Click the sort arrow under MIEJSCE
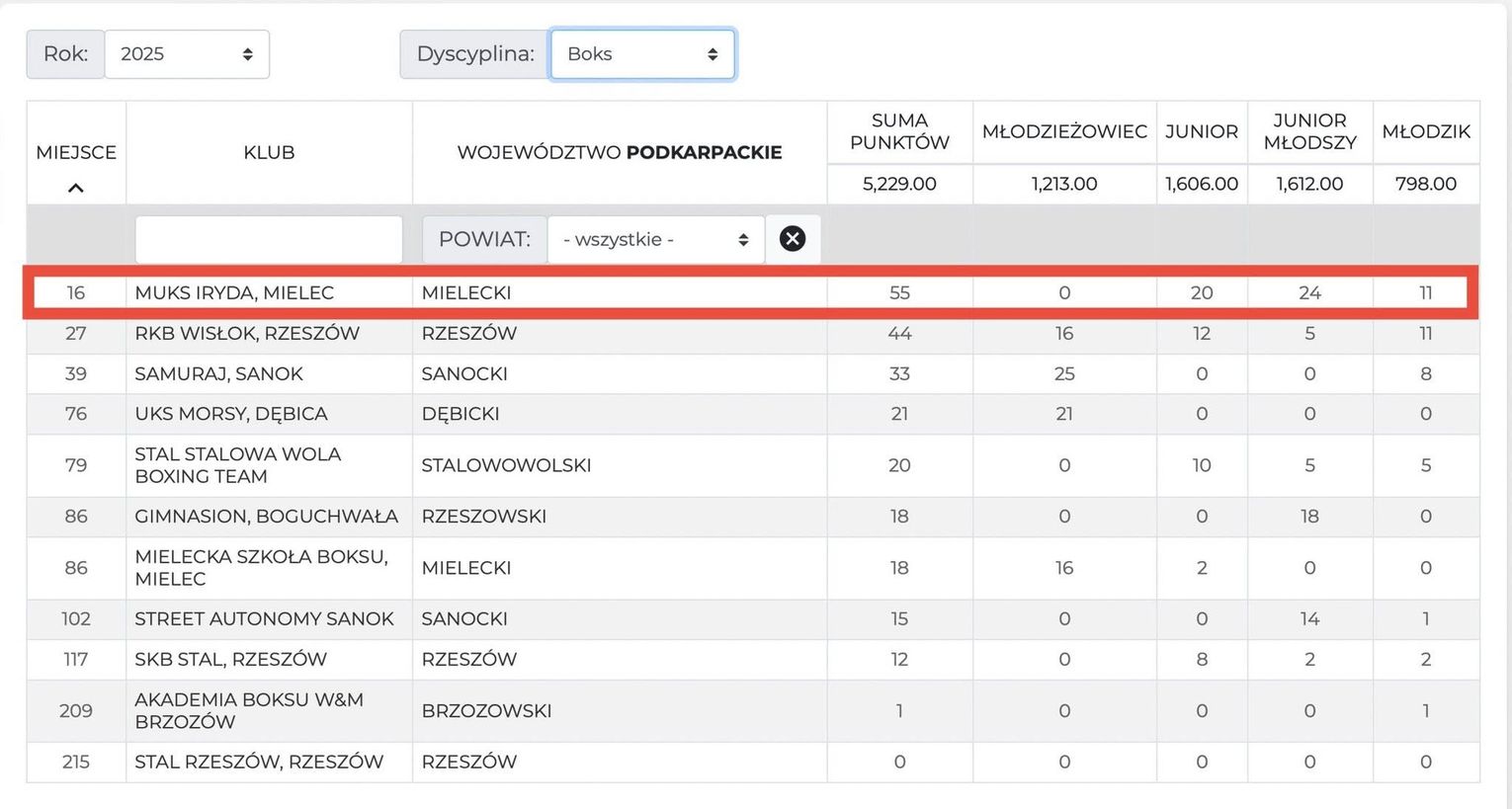Image resolution: width=1512 pixels, height=809 pixels. pos(75,188)
